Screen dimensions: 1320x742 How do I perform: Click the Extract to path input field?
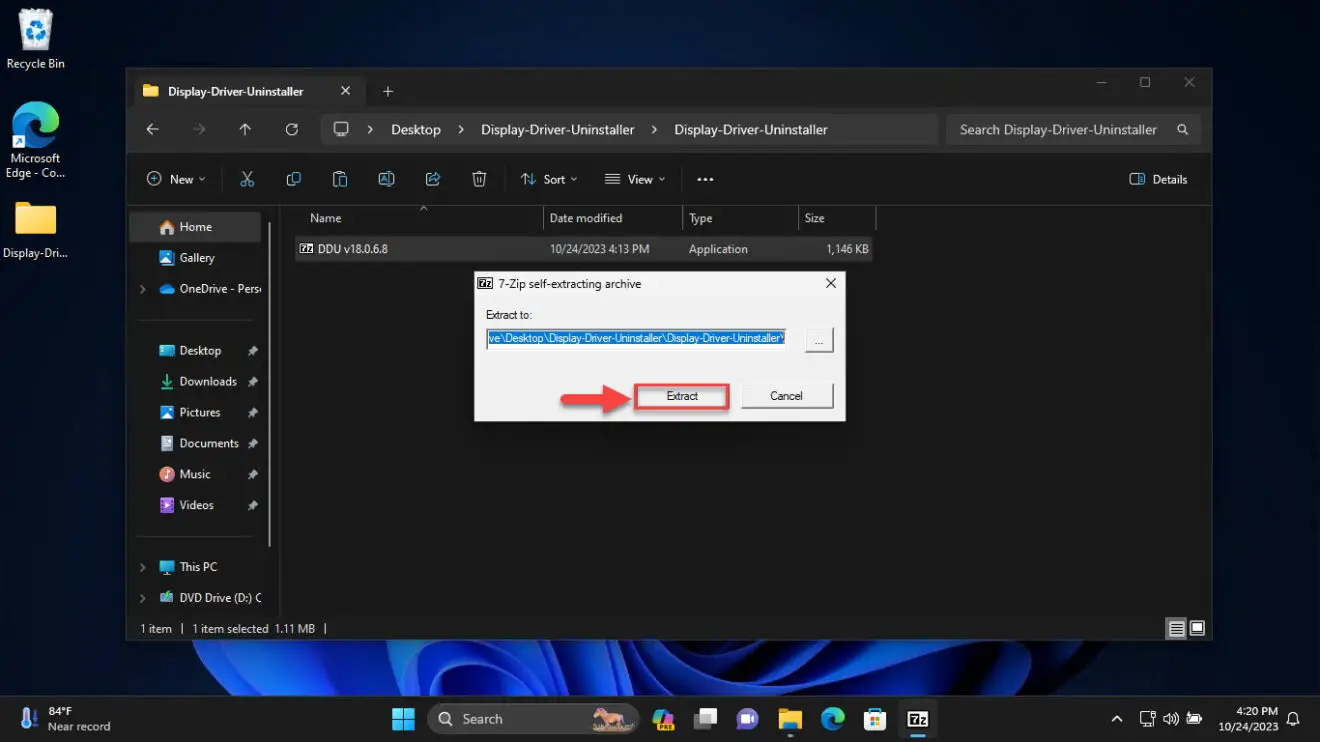(636, 339)
